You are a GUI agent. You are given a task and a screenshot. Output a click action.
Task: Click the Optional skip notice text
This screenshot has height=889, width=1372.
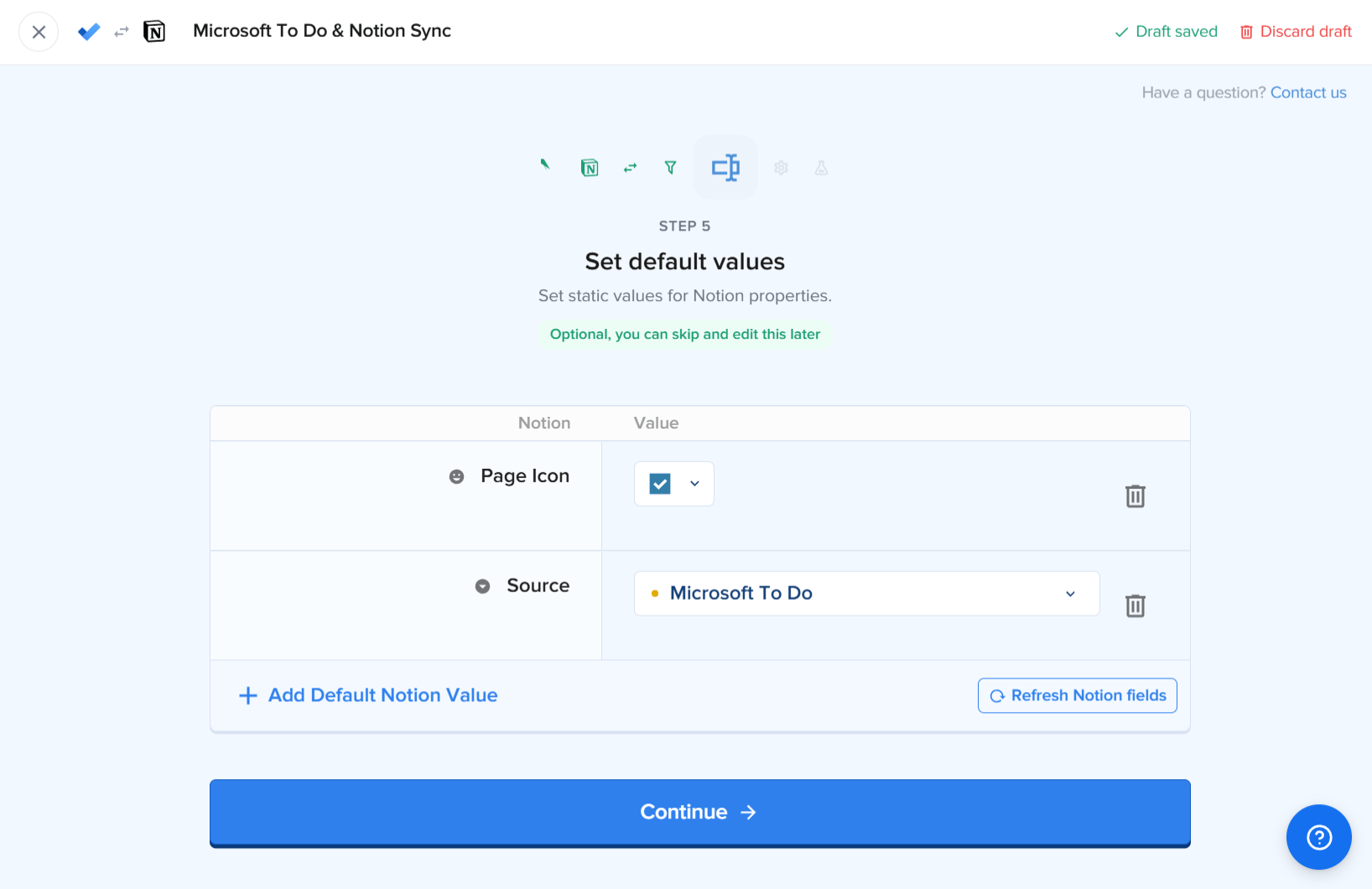(684, 335)
